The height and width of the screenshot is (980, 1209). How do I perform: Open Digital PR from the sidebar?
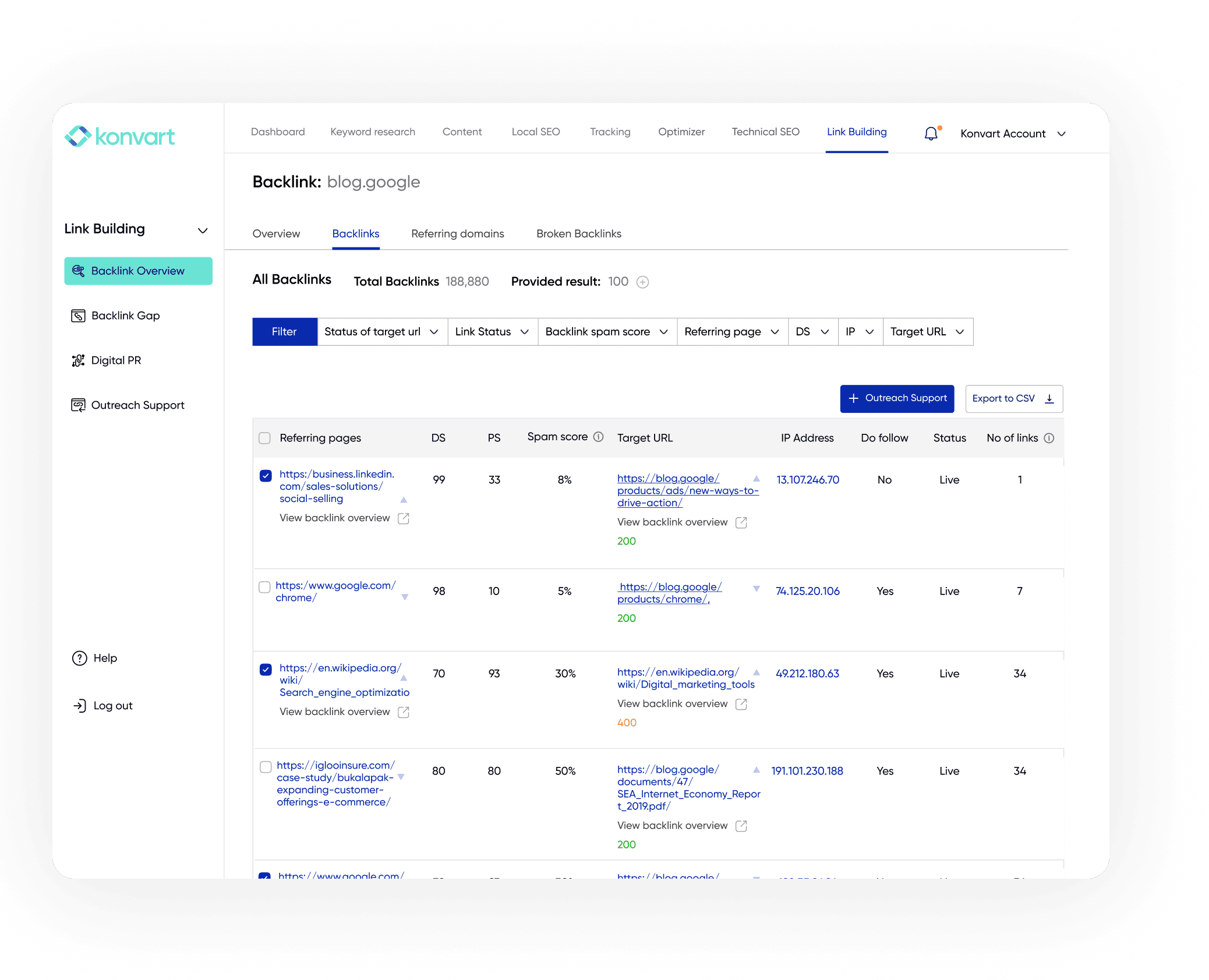tap(116, 360)
